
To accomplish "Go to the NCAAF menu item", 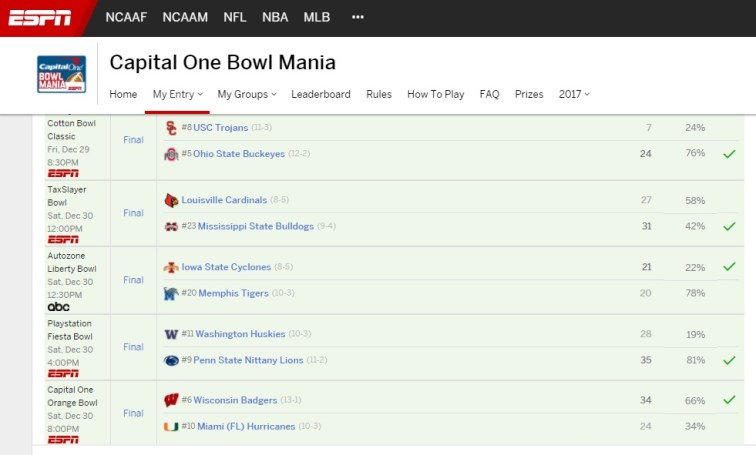I will pyautogui.click(x=127, y=17).
